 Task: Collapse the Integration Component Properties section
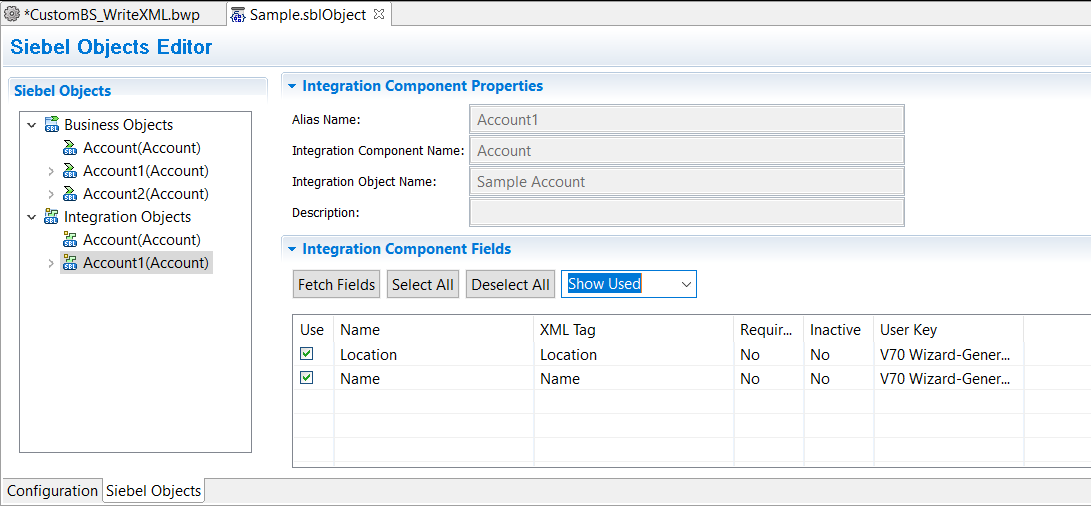(292, 86)
